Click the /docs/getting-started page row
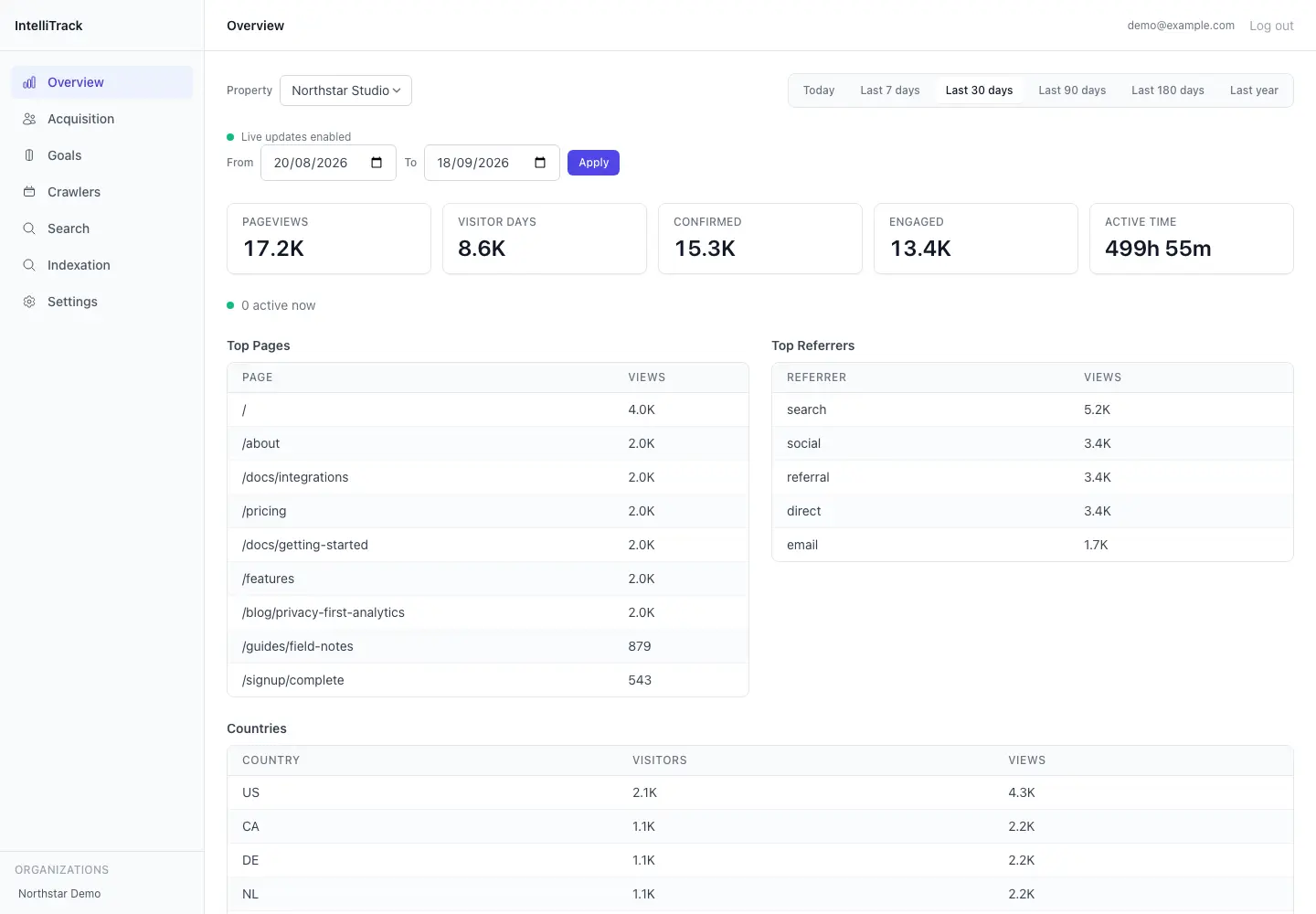The height and width of the screenshot is (914, 1316). pos(488,545)
